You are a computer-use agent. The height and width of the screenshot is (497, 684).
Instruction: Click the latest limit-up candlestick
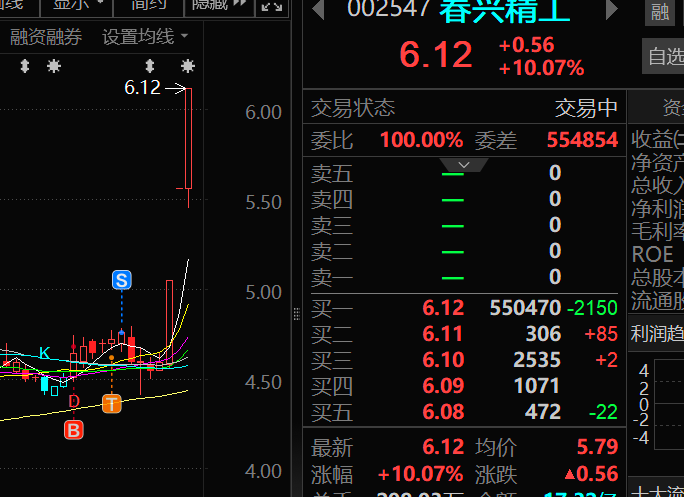(x=188, y=139)
